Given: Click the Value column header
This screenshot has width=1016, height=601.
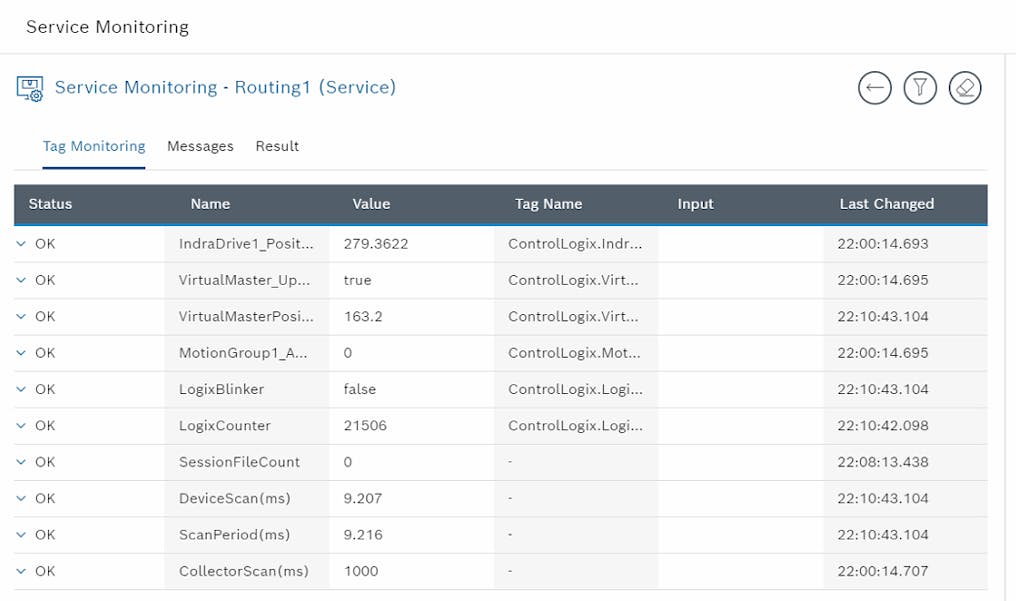Looking at the screenshot, I should [x=371, y=204].
